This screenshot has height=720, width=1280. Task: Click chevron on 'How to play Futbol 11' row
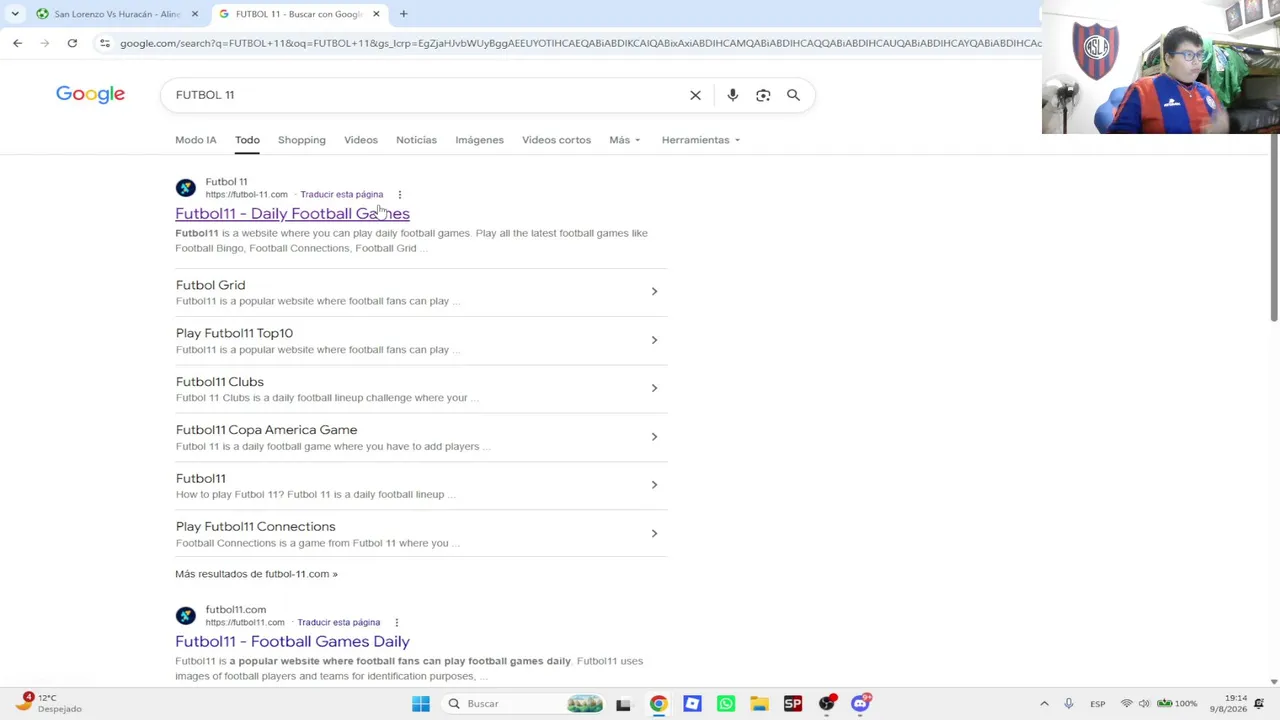[x=654, y=485]
